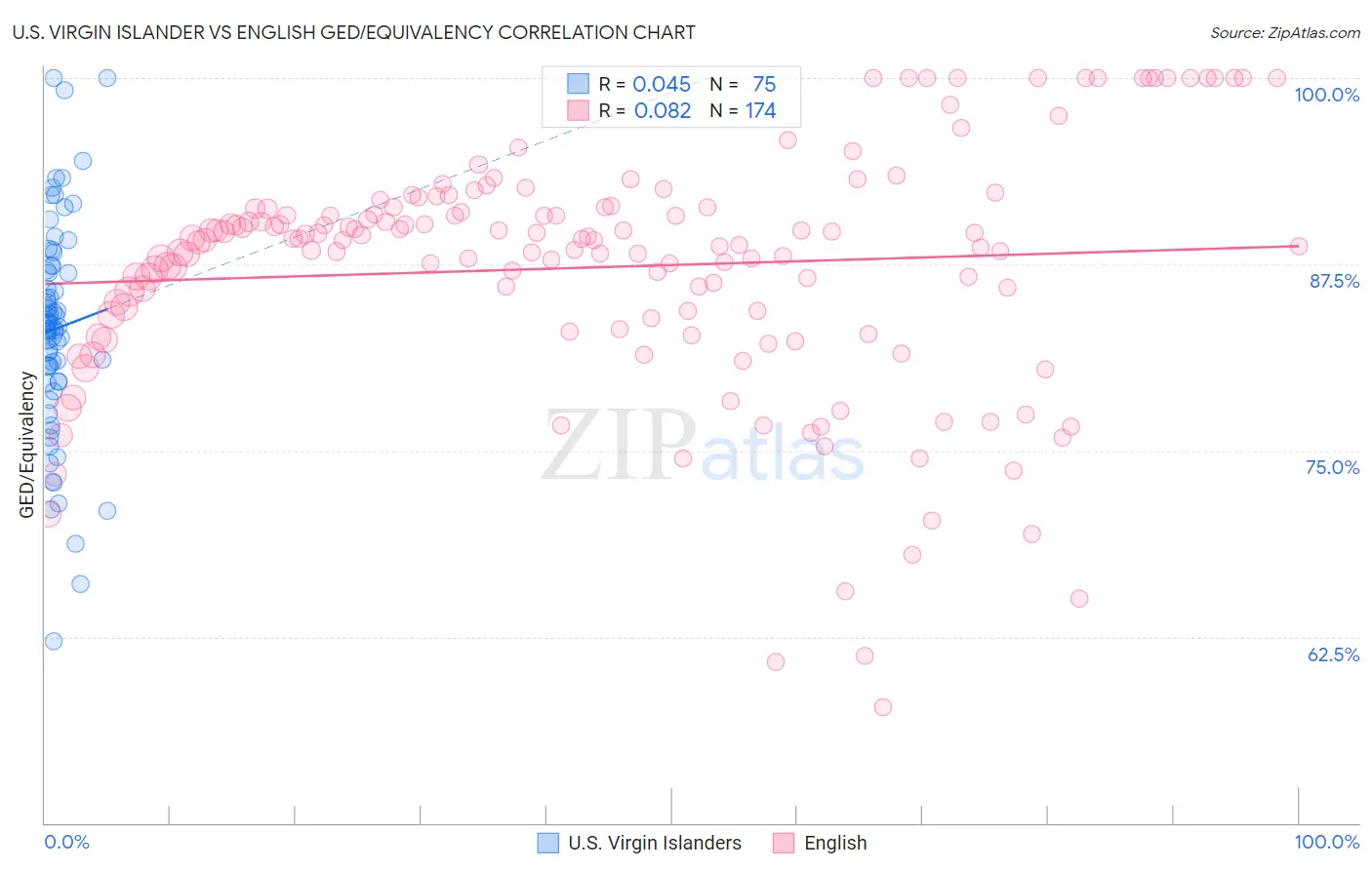Viewport: 1372px width, 870px height.
Task: Click the pink data point at far right of trend line
Action: tap(1298, 246)
